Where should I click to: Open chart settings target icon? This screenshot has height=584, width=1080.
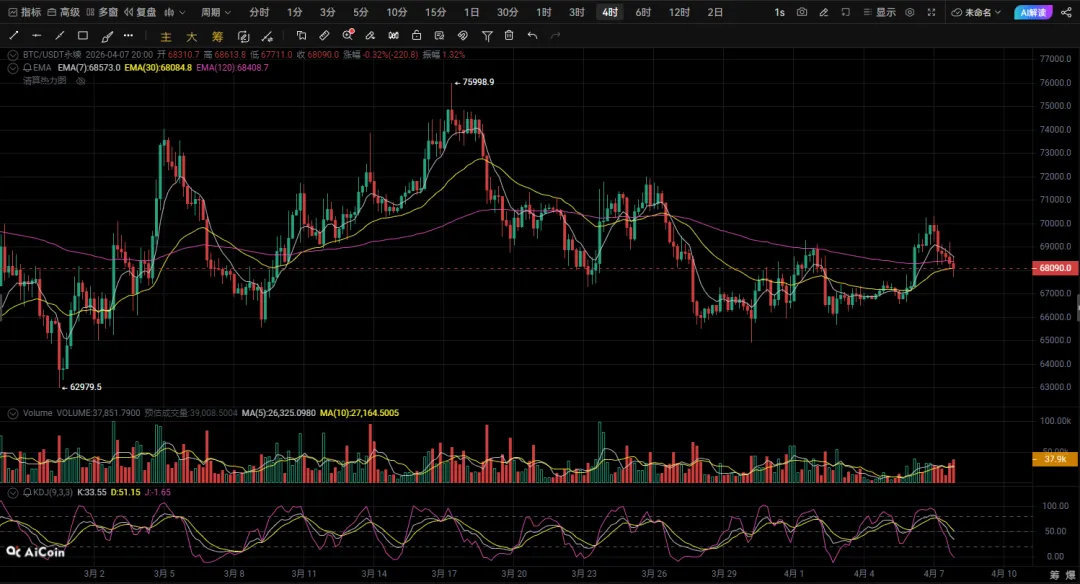click(x=909, y=12)
